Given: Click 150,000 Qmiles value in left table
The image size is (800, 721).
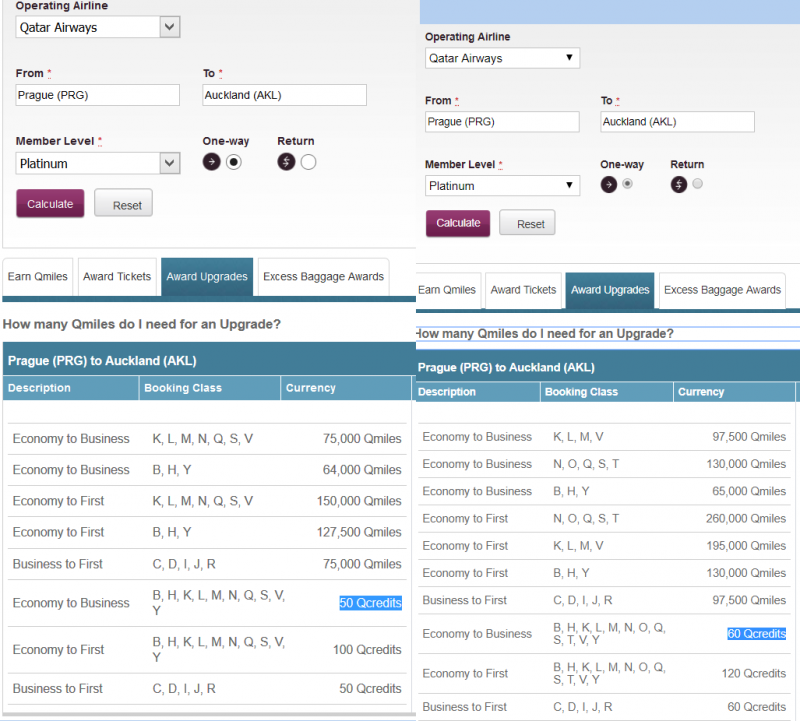Looking at the screenshot, I should tap(359, 501).
